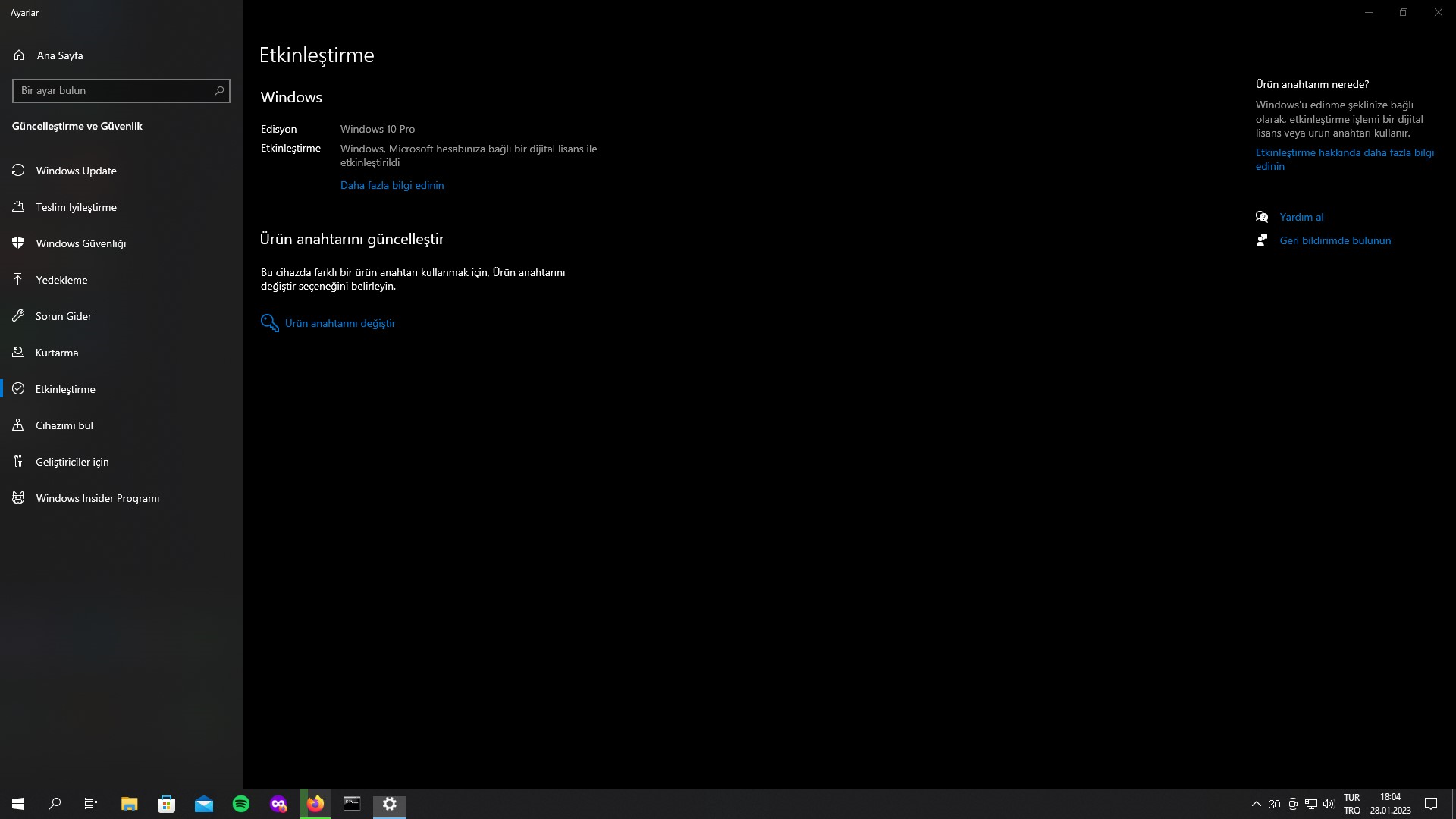The width and height of the screenshot is (1456, 819).
Task: Open Geri bildirimde bulunun feedback link
Action: [x=1335, y=240]
